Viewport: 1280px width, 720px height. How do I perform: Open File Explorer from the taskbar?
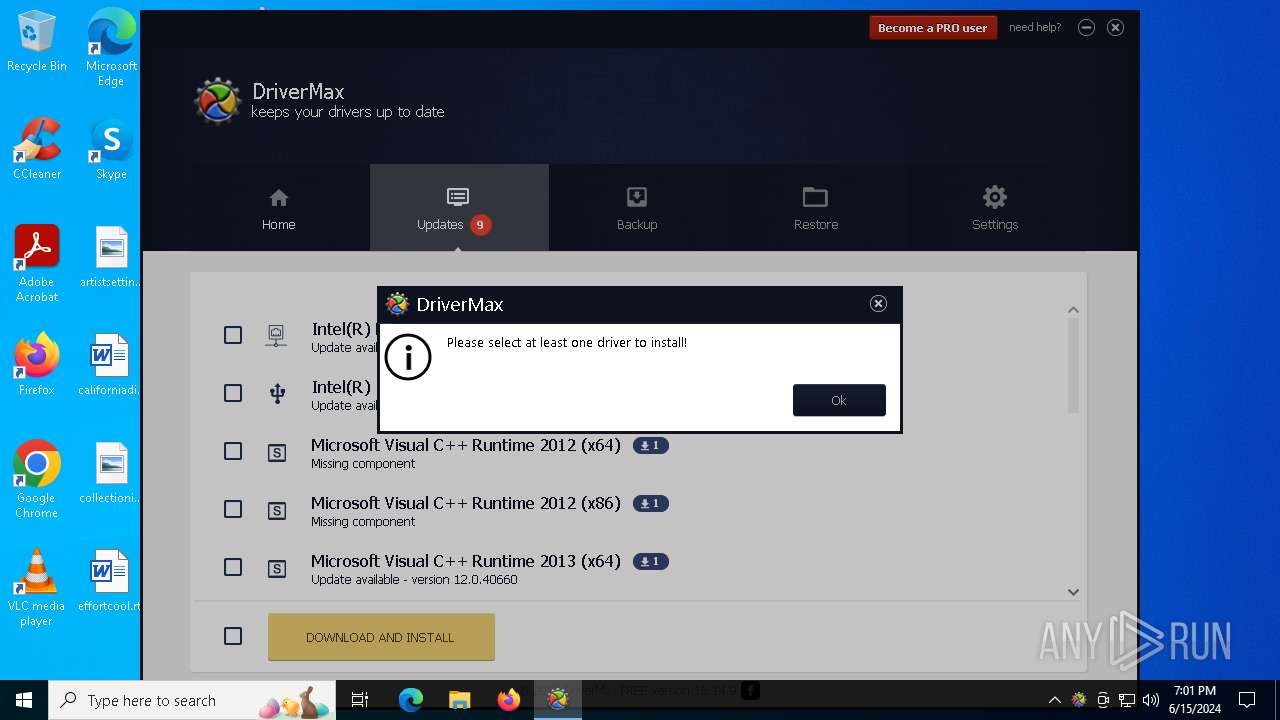point(459,700)
